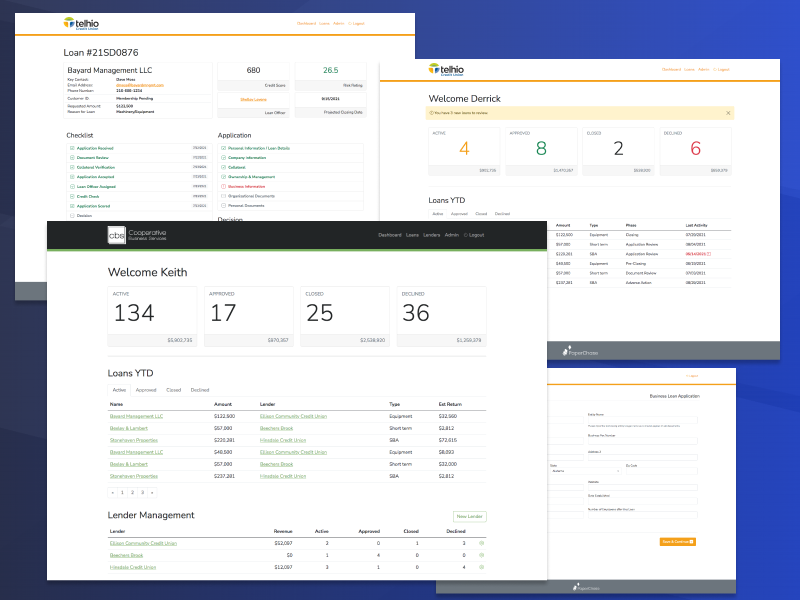Open Dashboard in the CBS navigation bar

click(x=390, y=235)
